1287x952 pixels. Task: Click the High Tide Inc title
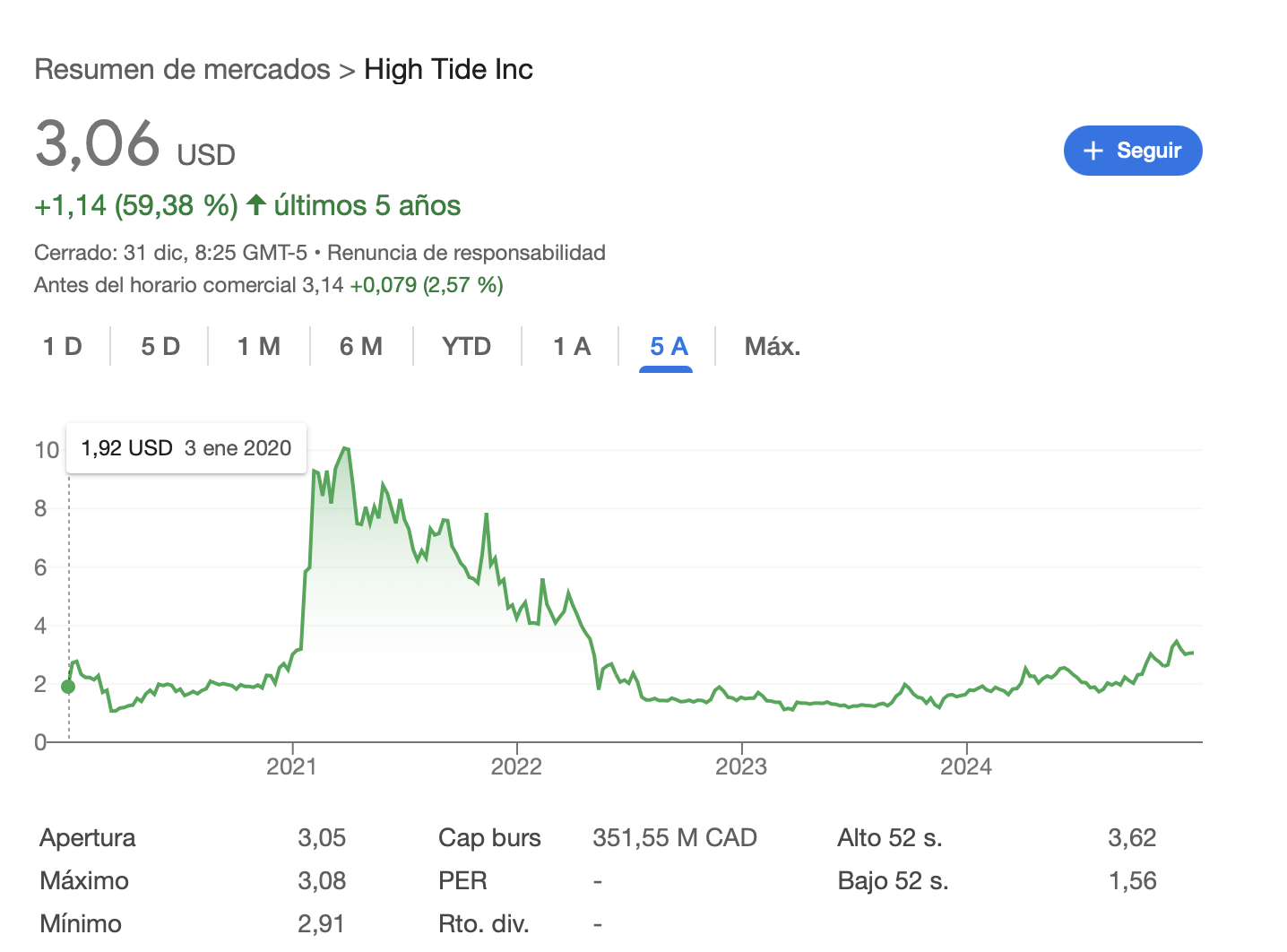click(448, 69)
